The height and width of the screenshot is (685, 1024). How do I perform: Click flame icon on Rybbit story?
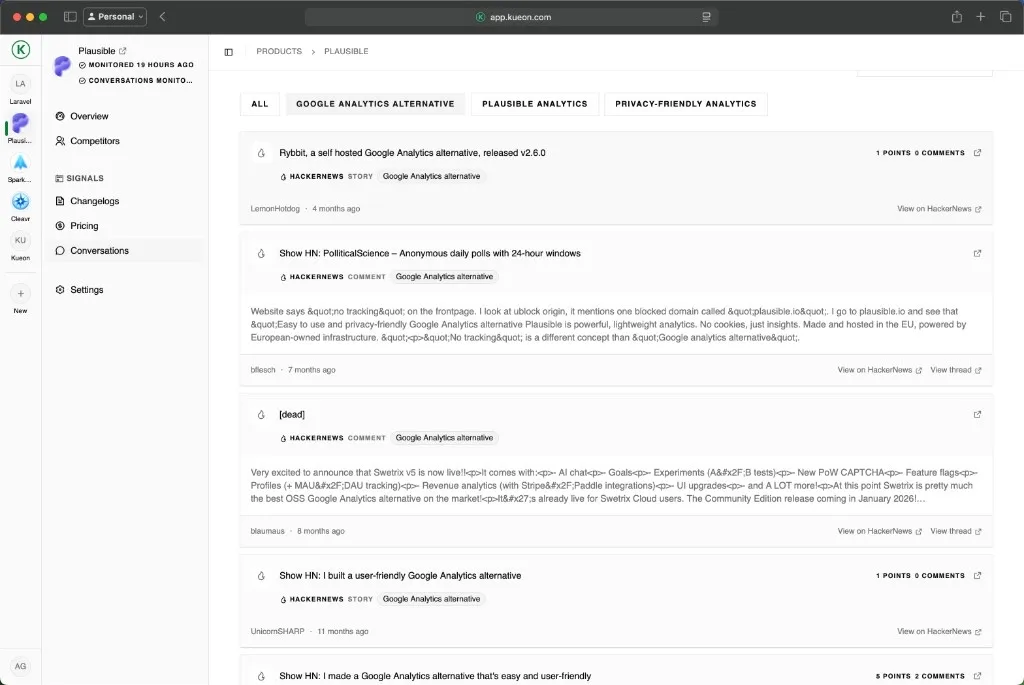click(x=261, y=153)
